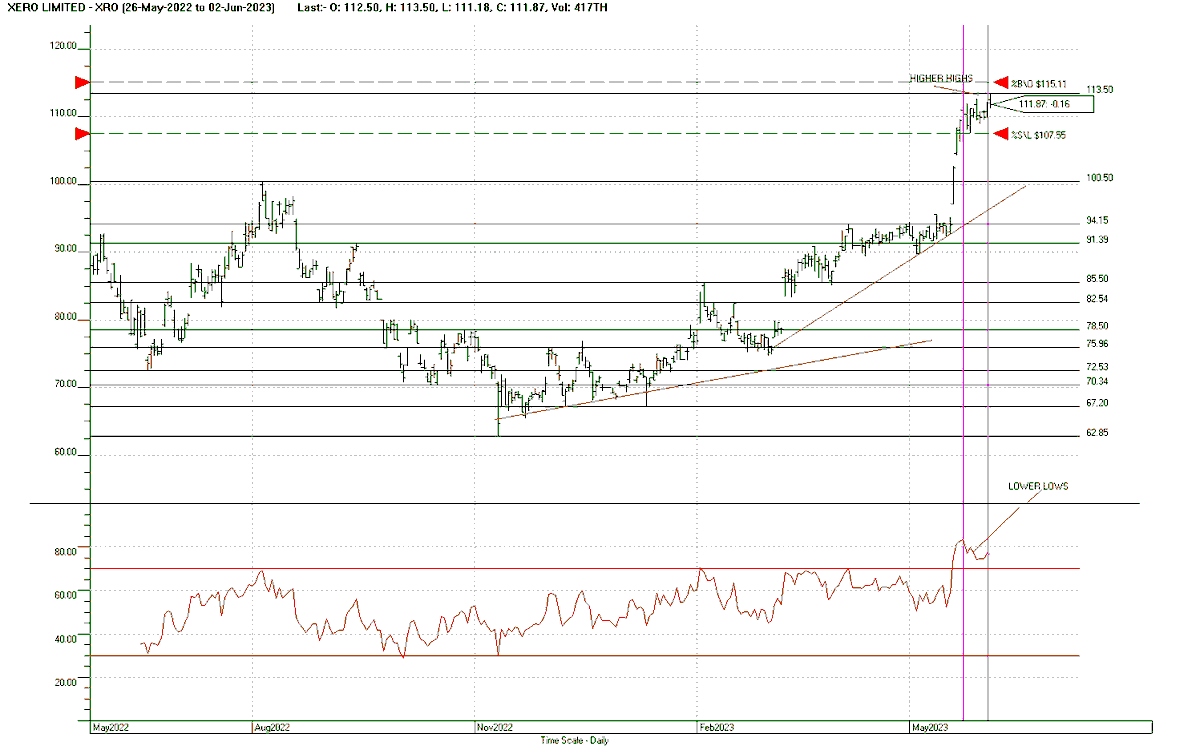1200x746 pixels.
Task: Select the 70.34 level label
Action: point(1097,381)
